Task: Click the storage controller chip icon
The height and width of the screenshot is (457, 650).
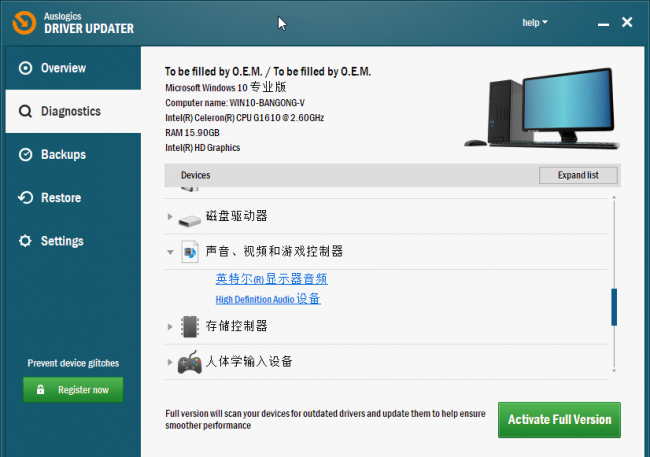Action: coord(190,326)
